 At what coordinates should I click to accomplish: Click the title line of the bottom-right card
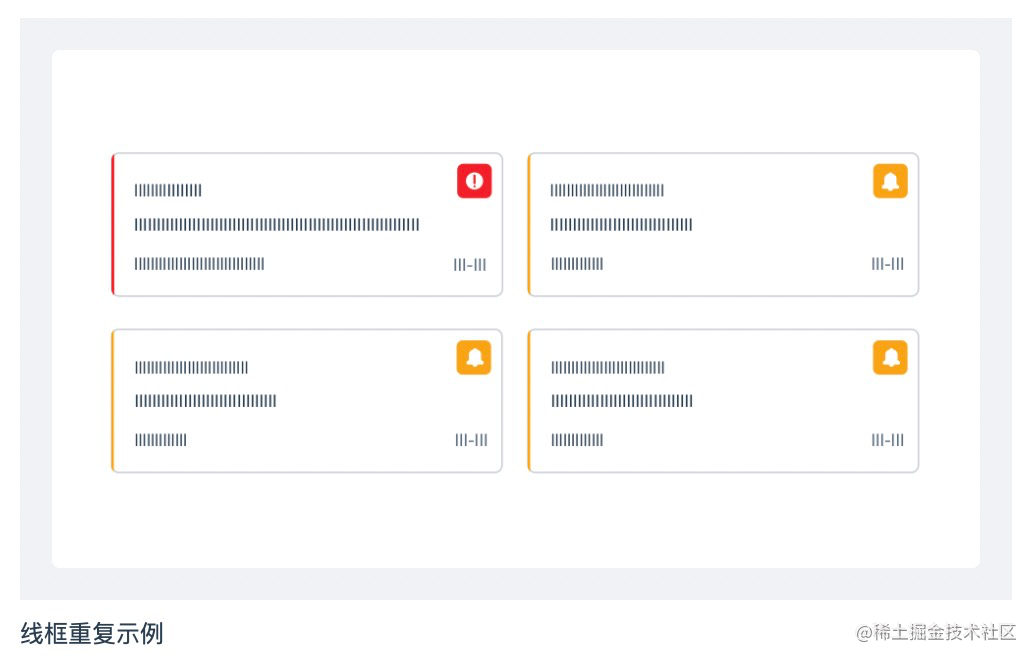click(607, 368)
